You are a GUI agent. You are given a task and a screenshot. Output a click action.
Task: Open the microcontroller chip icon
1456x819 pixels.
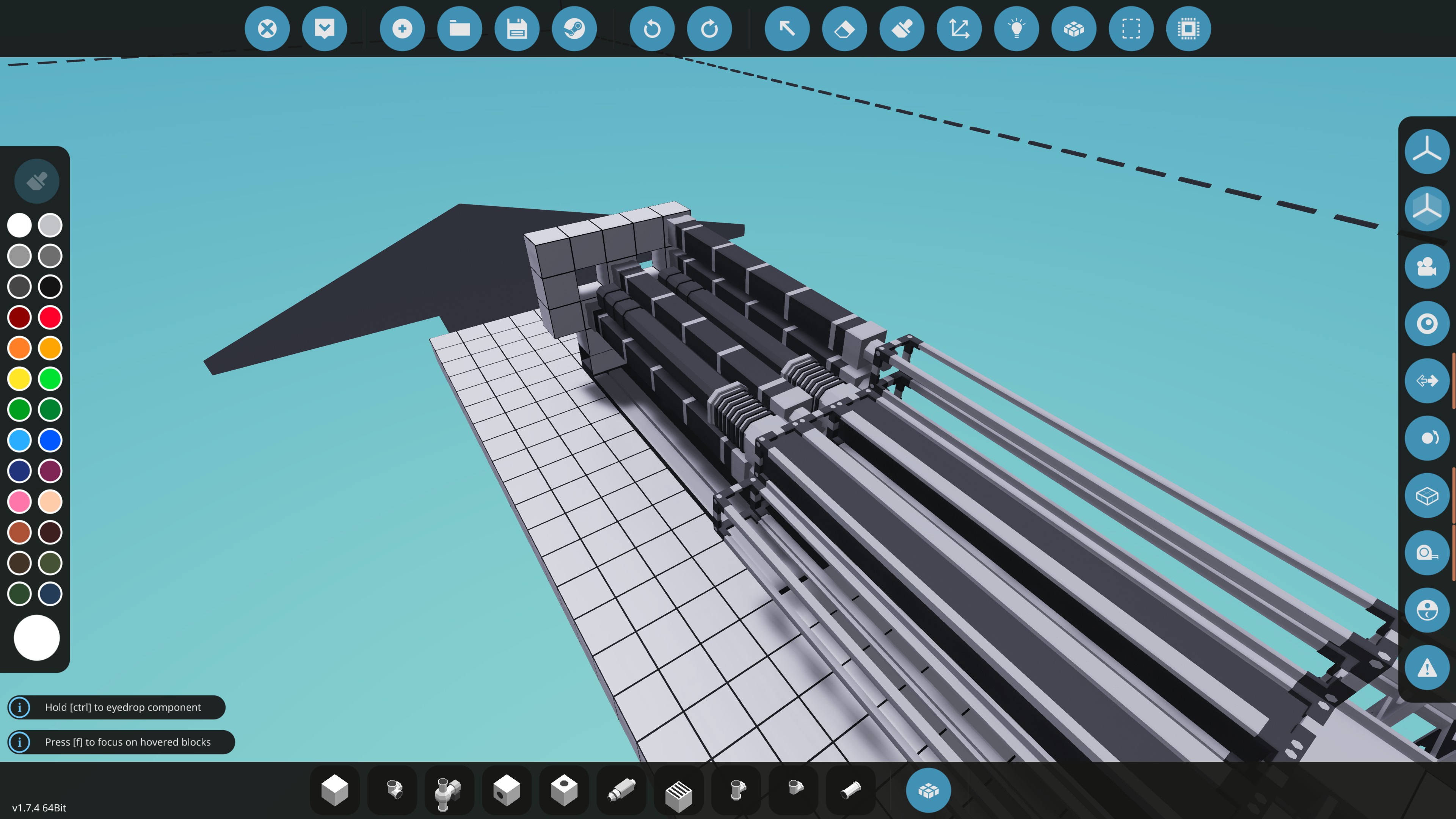[x=1188, y=29]
